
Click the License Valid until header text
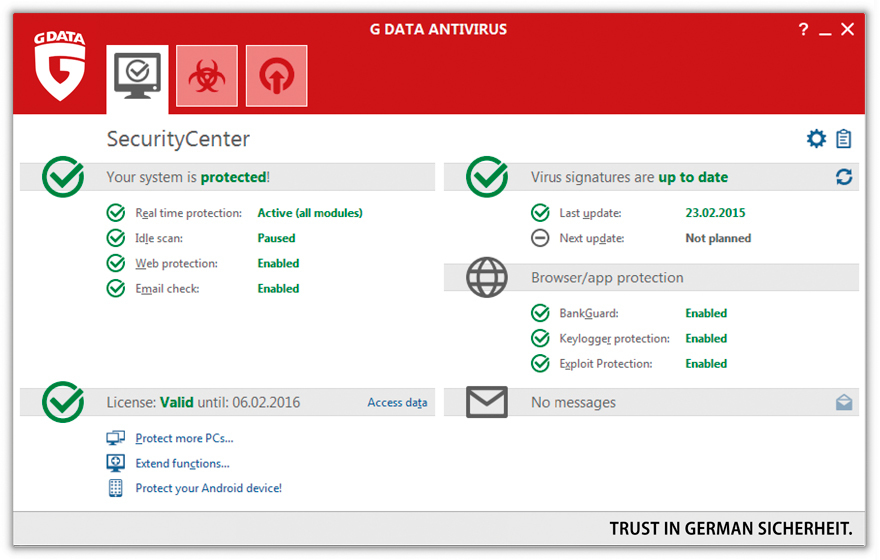pos(203,402)
